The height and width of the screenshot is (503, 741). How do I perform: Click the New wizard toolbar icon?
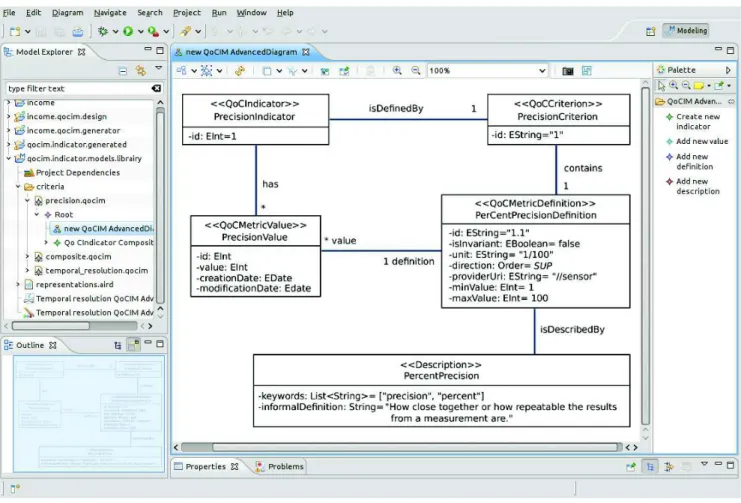point(15,32)
